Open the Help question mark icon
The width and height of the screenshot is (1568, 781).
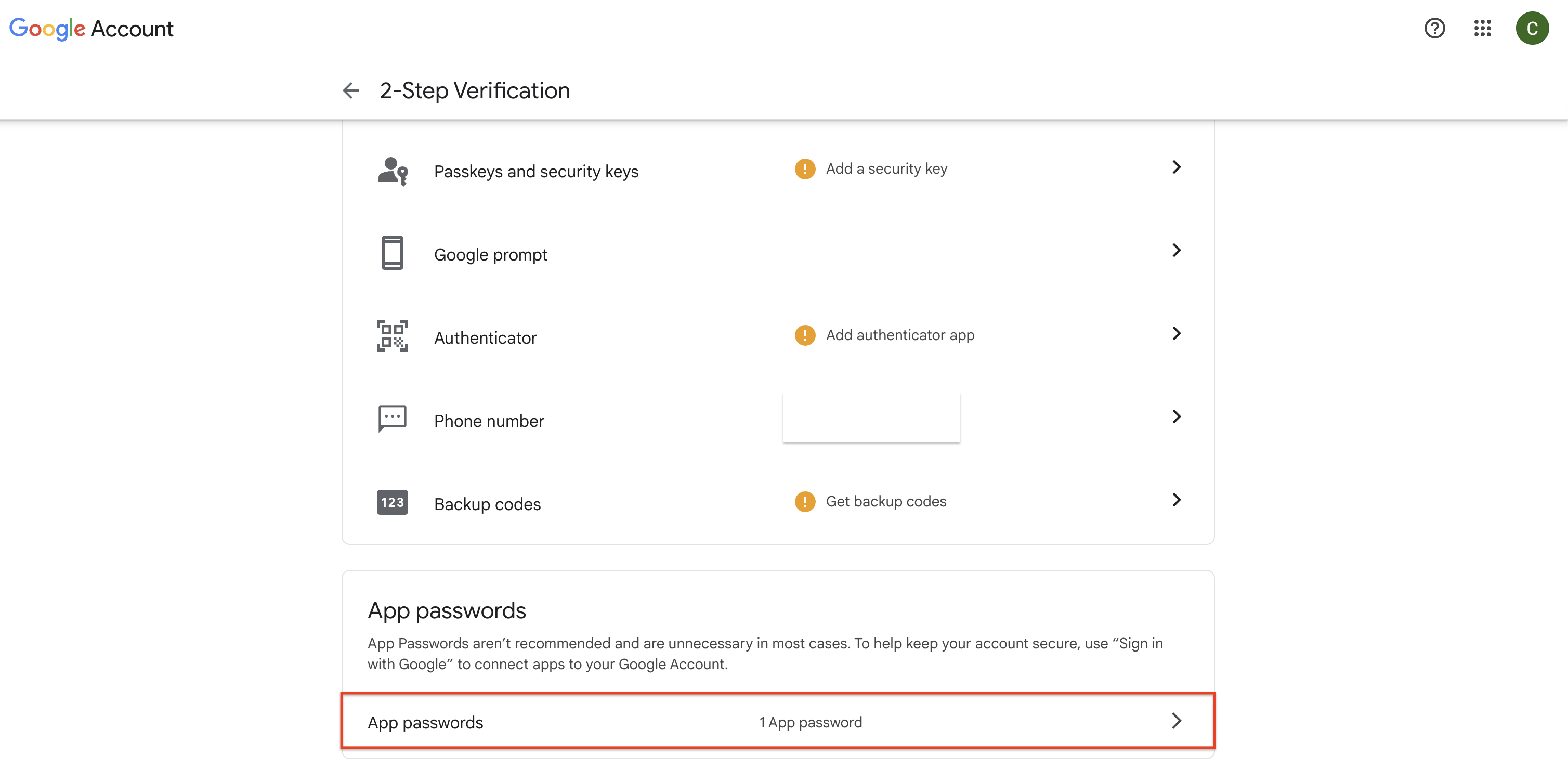click(1434, 28)
